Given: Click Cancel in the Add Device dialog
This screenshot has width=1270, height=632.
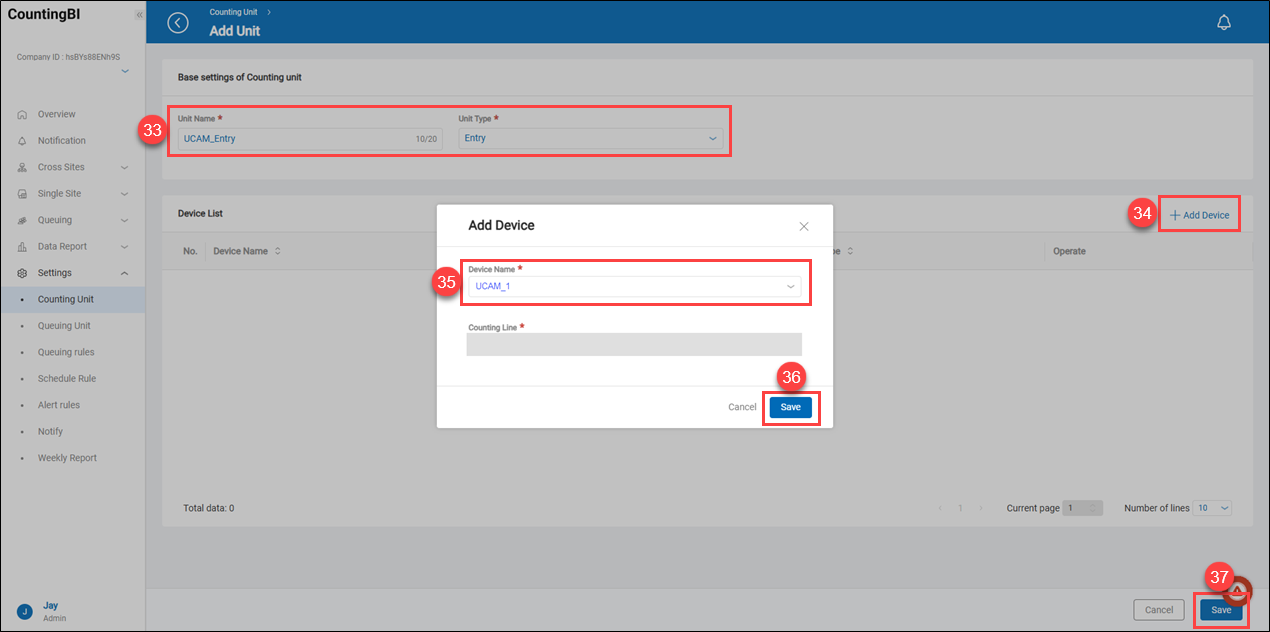Looking at the screenshot, I should coord(742,407).
